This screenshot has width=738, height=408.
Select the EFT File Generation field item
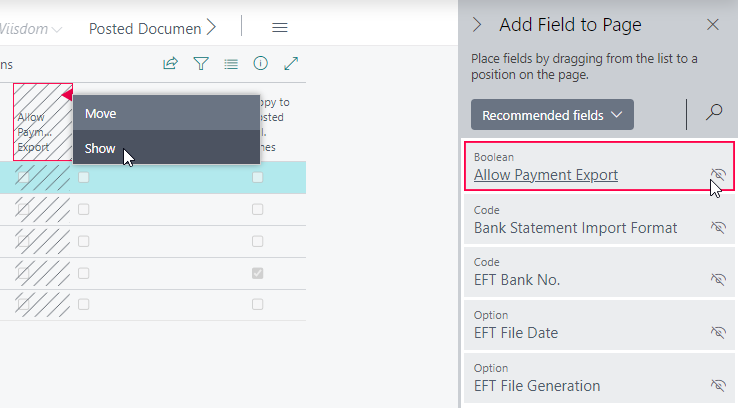599,380
